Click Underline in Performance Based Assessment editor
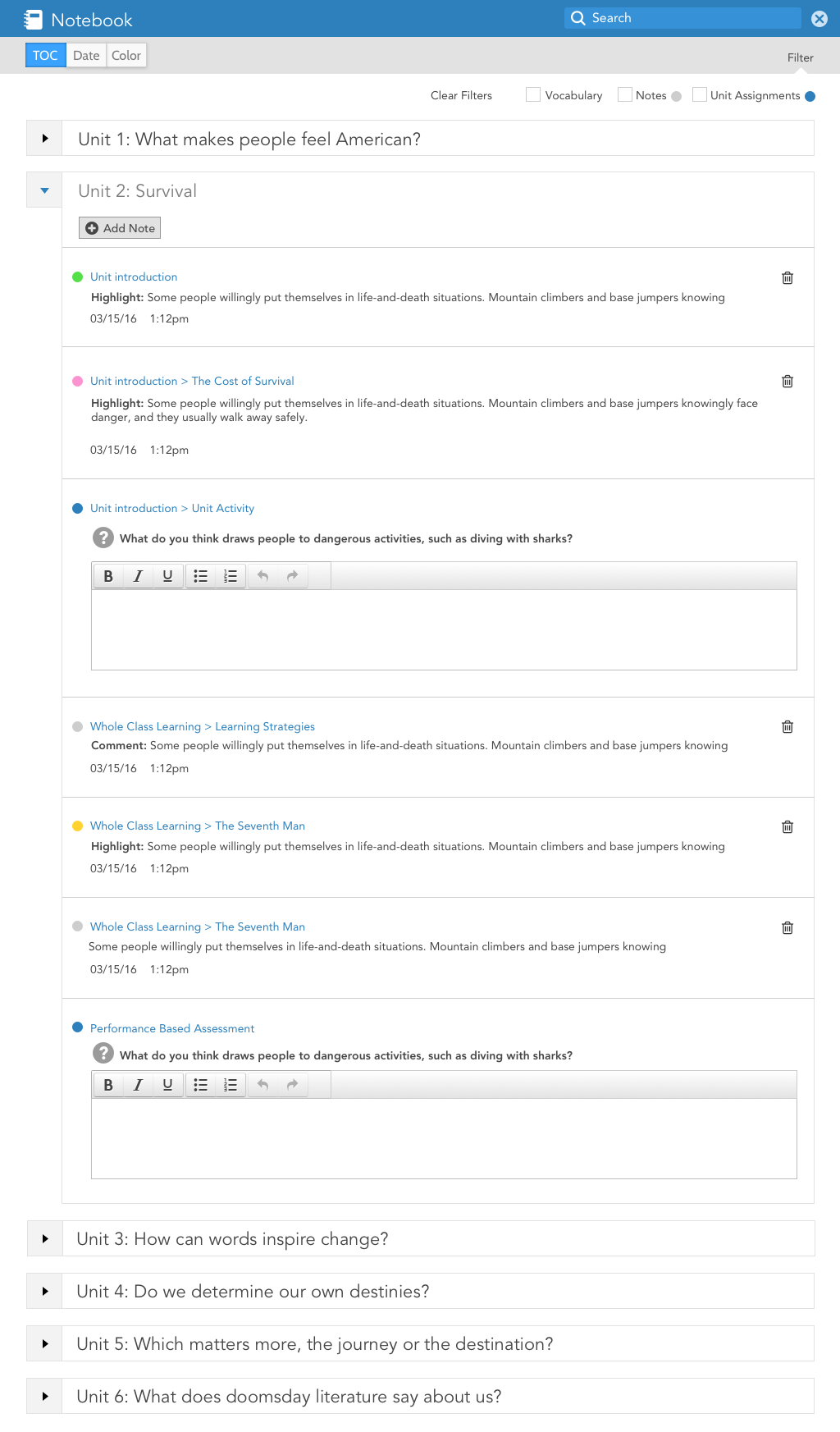The image size is (840, 1432). [x=167, y=1085]
